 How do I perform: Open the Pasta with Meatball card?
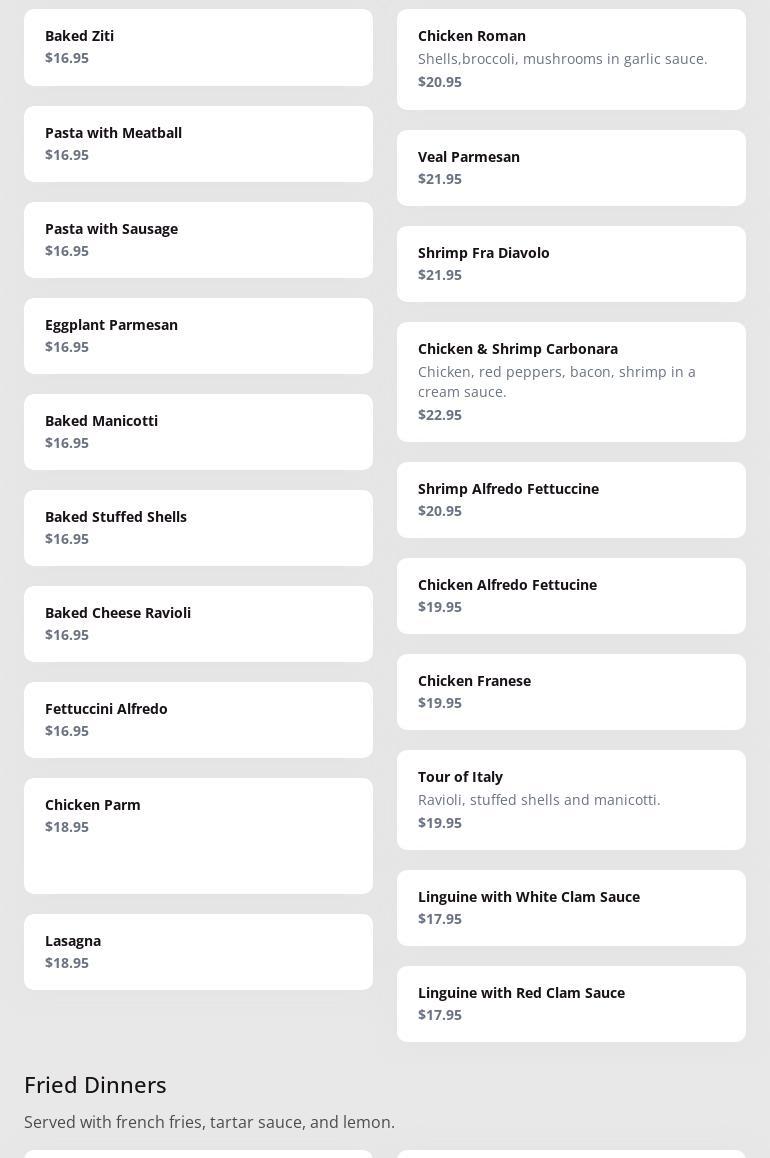coord(198,144)
